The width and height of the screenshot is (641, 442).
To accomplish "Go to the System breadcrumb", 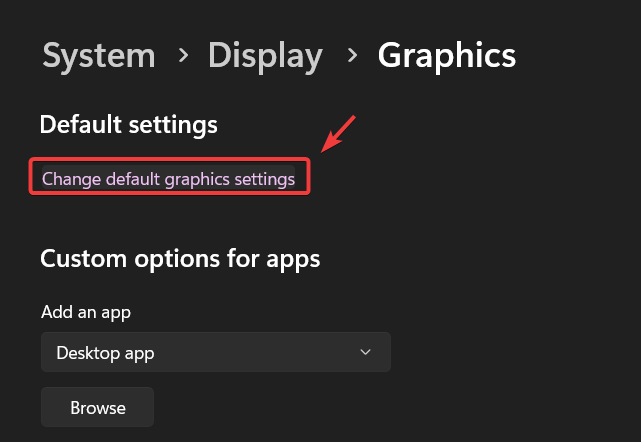I will tap(98, 55).
